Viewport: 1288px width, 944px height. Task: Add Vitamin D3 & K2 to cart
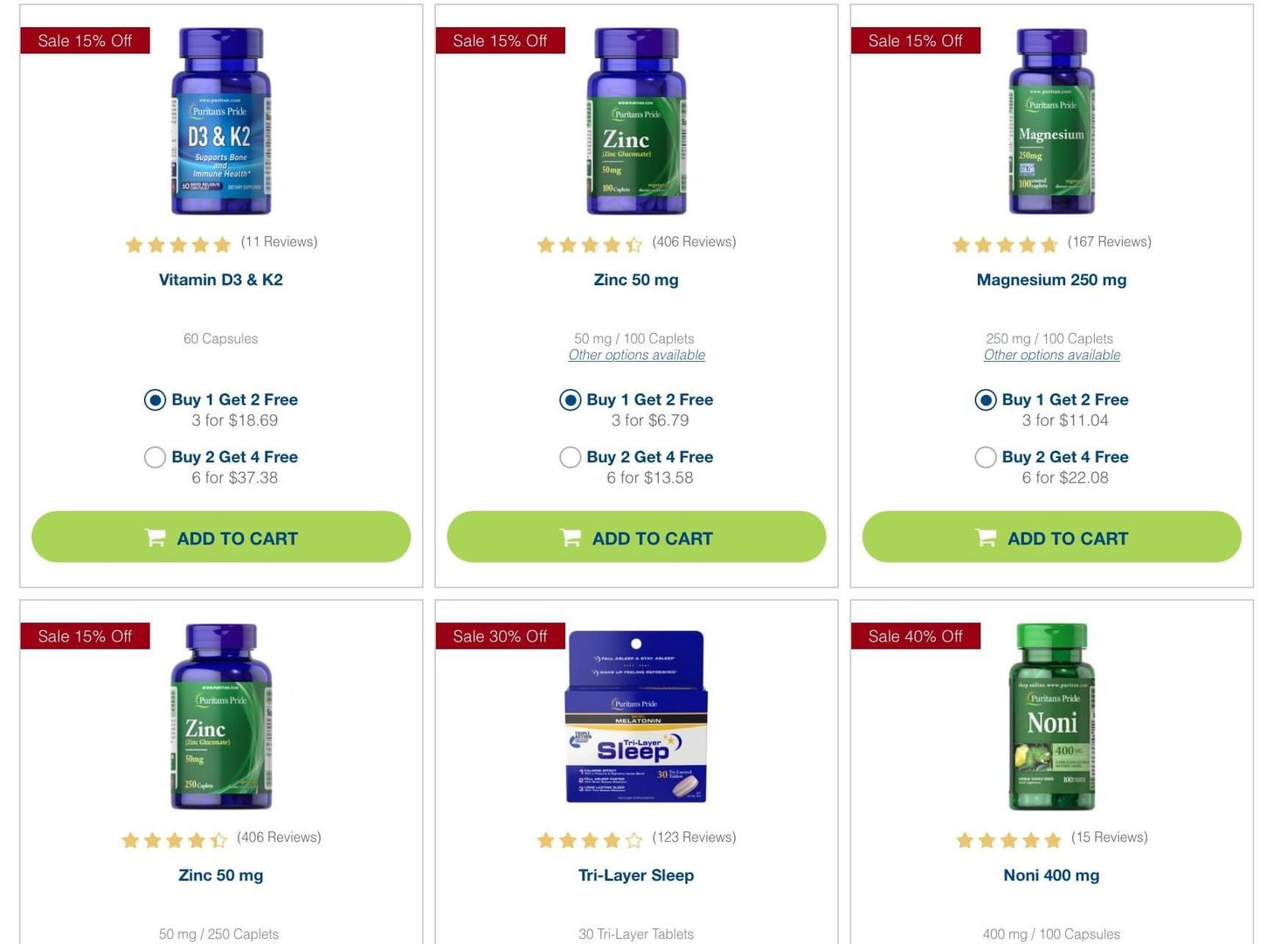click(x=221, y=537)
